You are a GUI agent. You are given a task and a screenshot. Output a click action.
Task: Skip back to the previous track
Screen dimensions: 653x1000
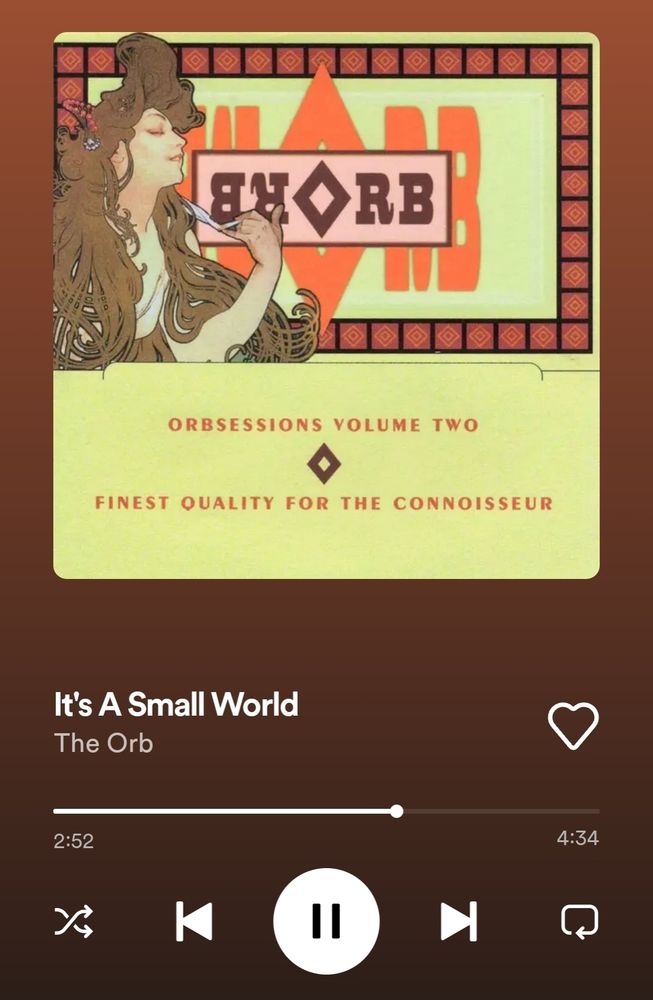(x=194, y=921)
